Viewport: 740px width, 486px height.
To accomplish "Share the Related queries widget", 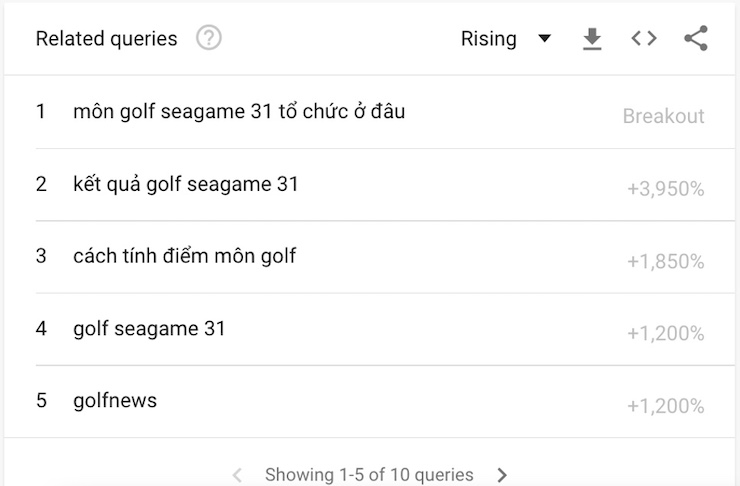I will (696, 38).
